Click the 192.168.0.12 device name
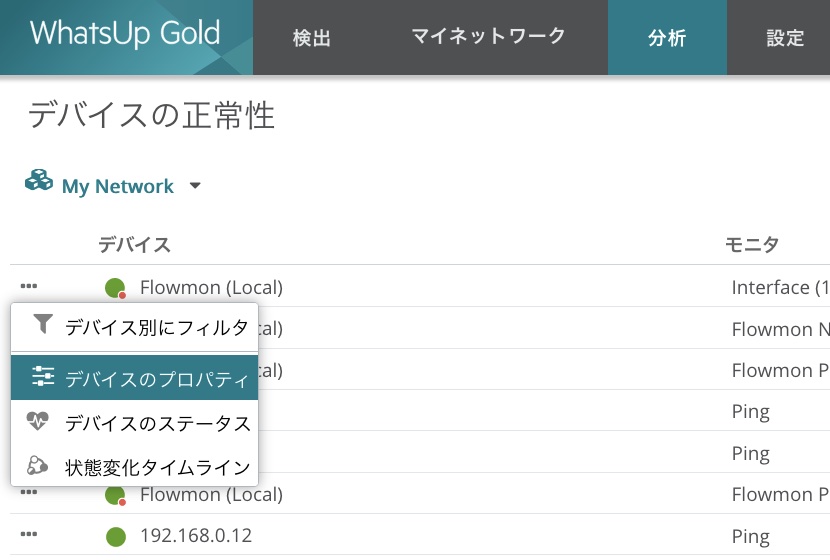 [x=196, y=536]
